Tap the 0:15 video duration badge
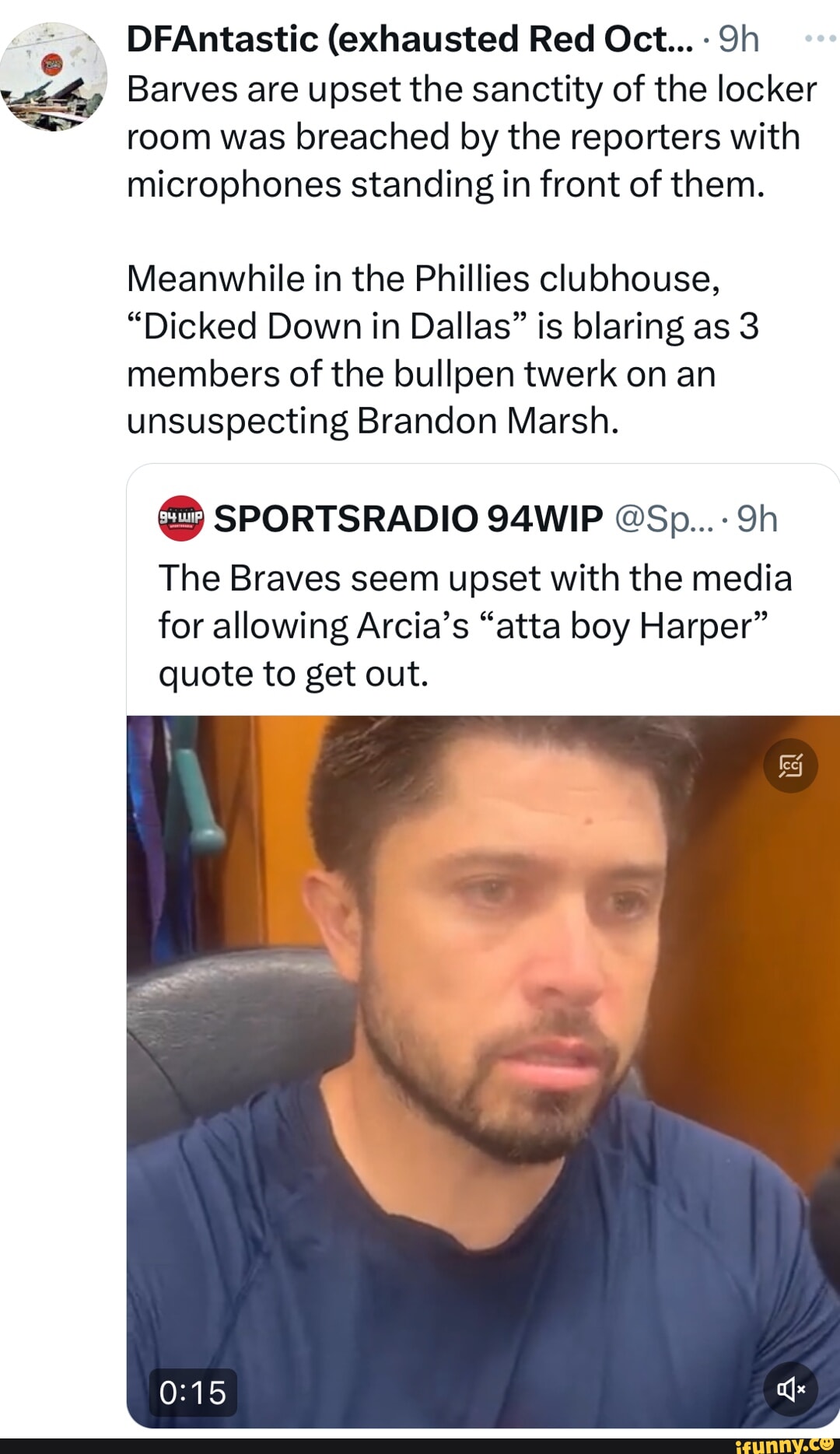 pyautogui.click(x=192, y=1392)
